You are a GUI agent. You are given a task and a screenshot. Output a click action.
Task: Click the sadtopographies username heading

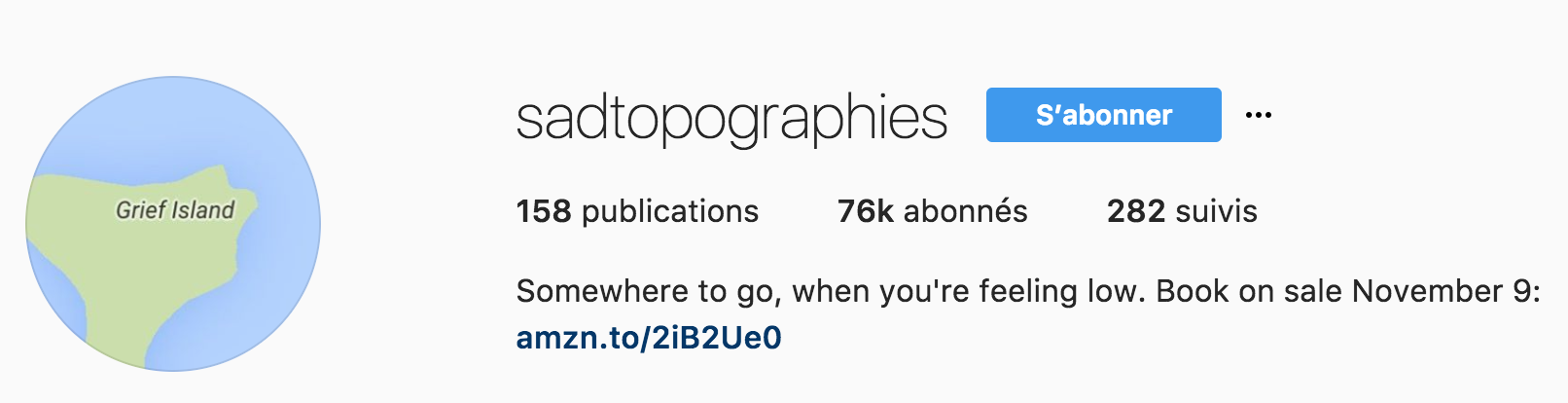point(731,118)
